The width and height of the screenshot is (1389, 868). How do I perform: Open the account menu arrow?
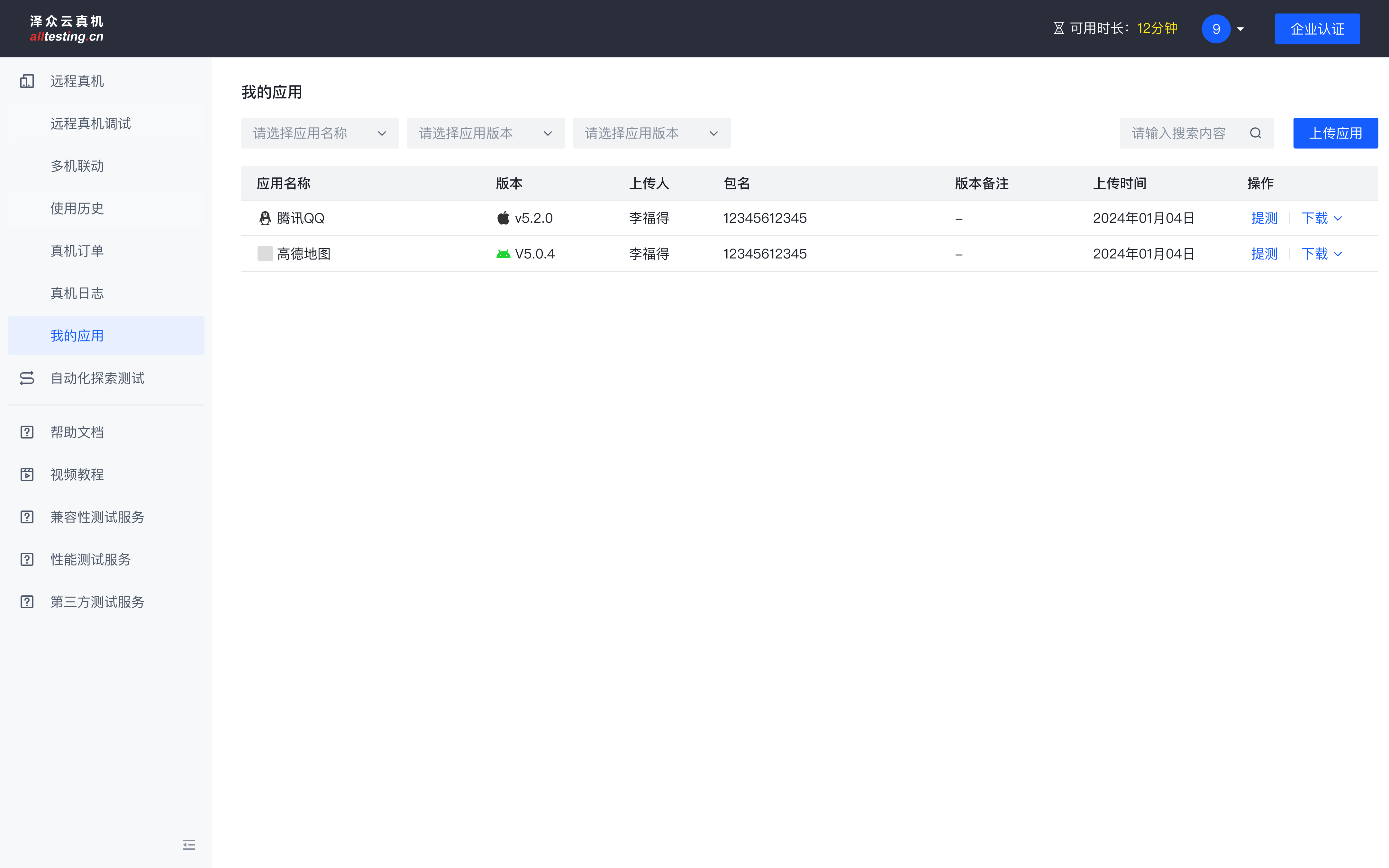pos(1240,29)
